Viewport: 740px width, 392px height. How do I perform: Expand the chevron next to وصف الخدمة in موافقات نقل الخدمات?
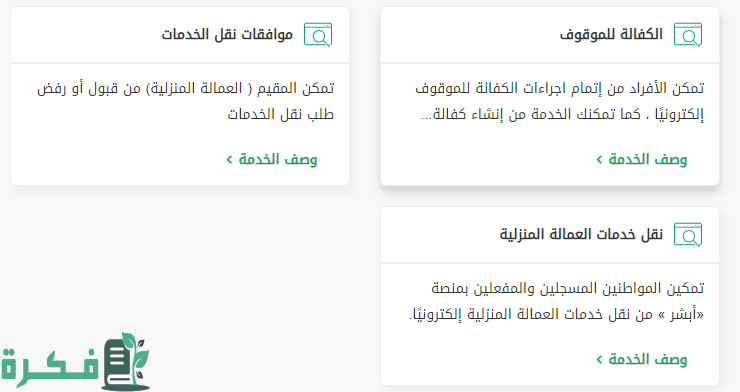(x=229, y=159)
